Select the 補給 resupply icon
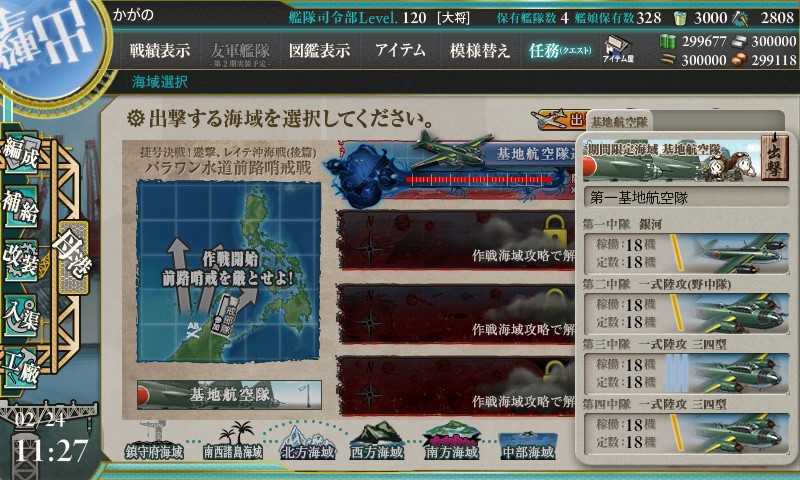 click(x=21, y=206)
